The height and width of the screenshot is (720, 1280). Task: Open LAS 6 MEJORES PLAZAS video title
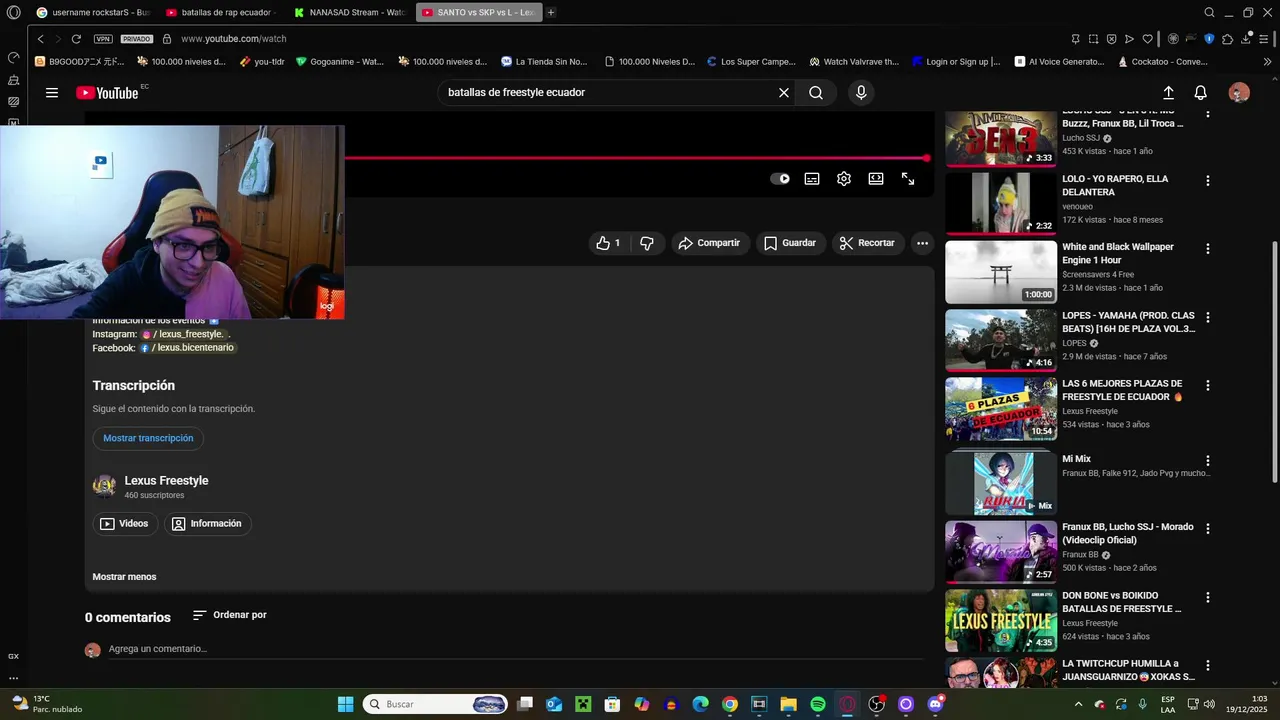coord(1123,390)
